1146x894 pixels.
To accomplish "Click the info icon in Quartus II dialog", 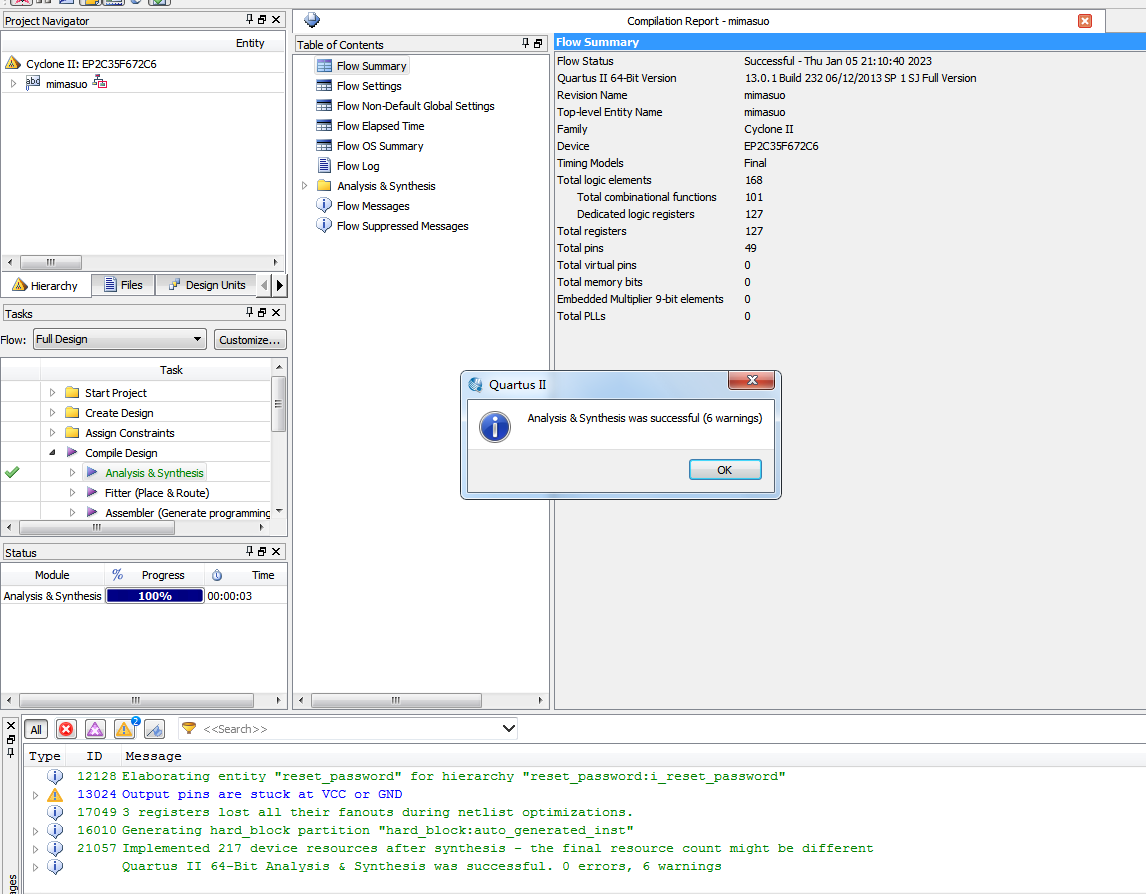I will 495,426.
